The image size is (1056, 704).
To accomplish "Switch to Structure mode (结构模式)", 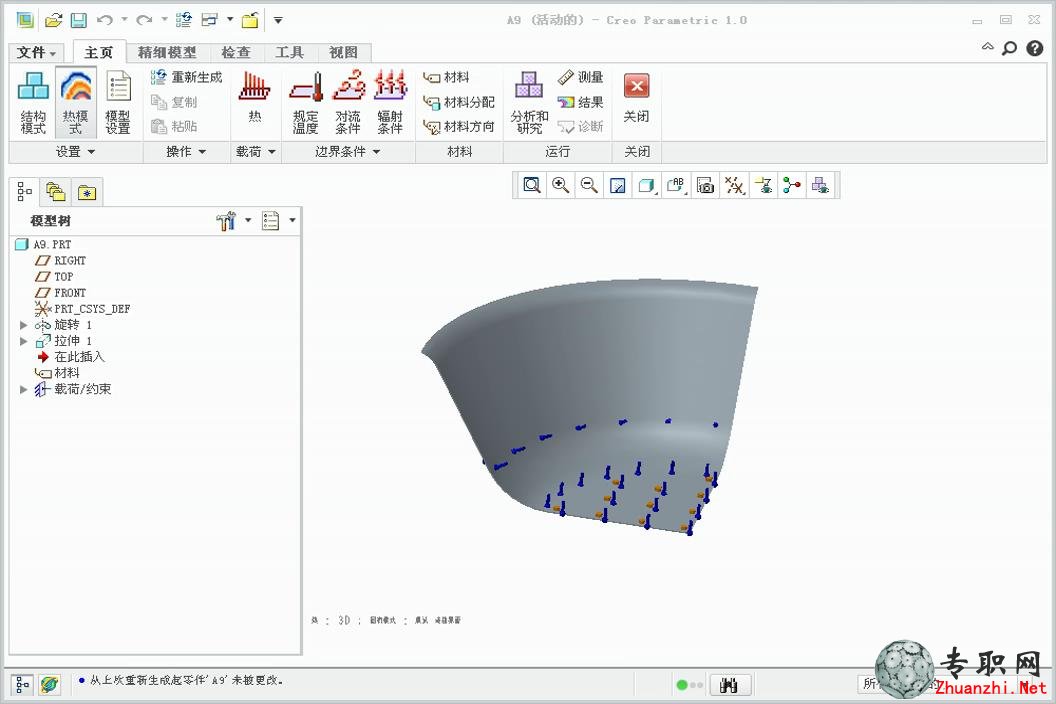I will click(x=33, y=102).
